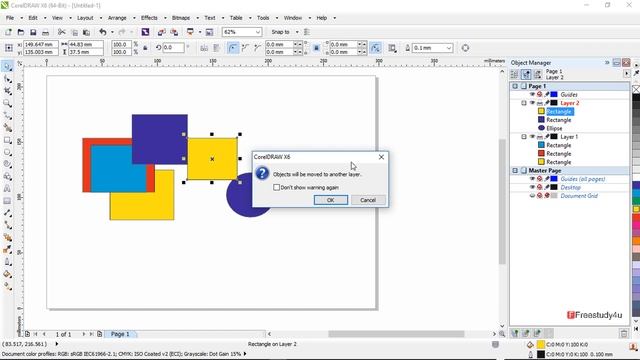Select the Document Grid entry
Viewport: 640px width, 360px height.
pos(579,196)
